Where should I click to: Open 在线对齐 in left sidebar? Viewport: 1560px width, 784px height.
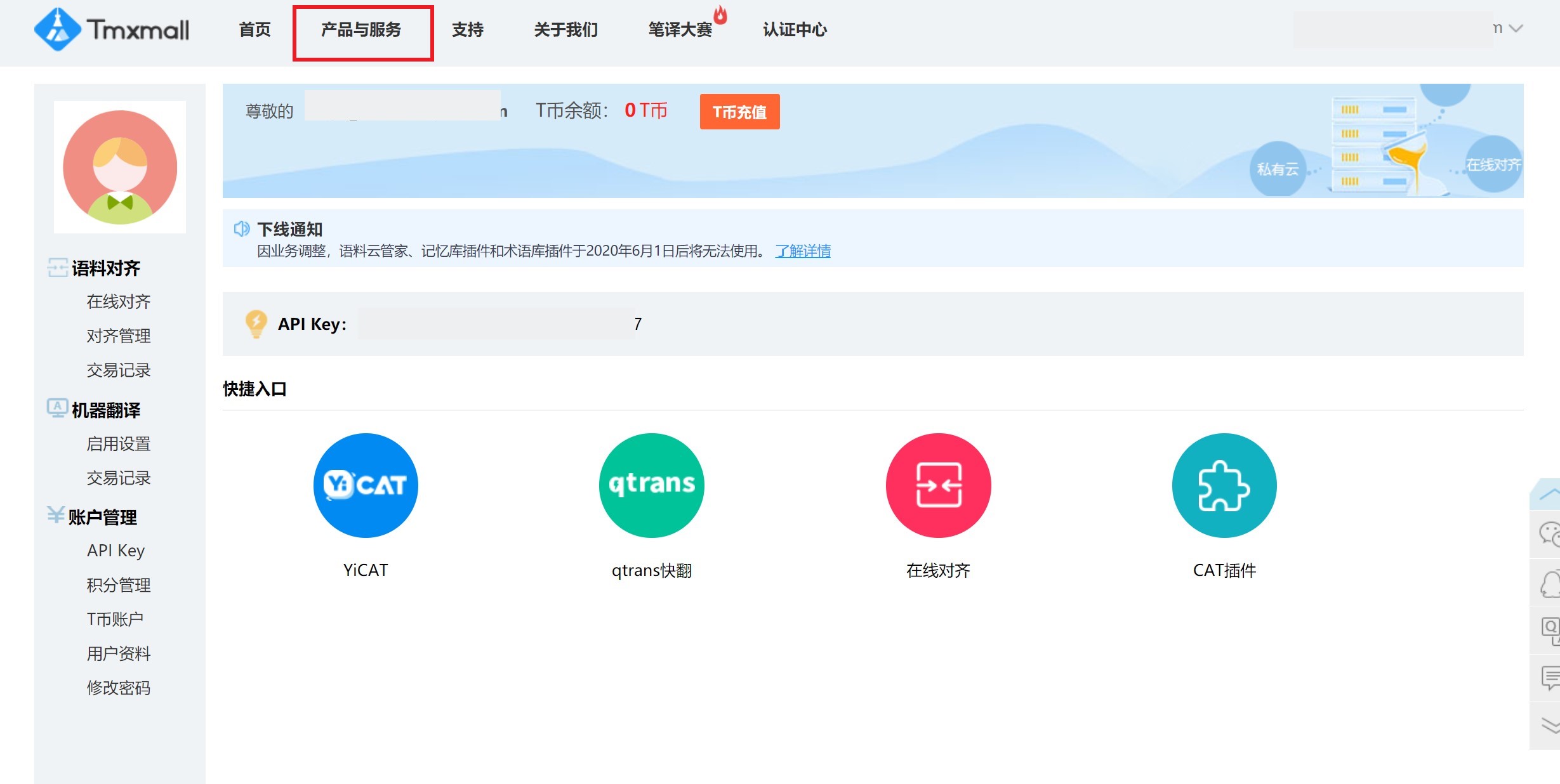(x=119, y=302)
